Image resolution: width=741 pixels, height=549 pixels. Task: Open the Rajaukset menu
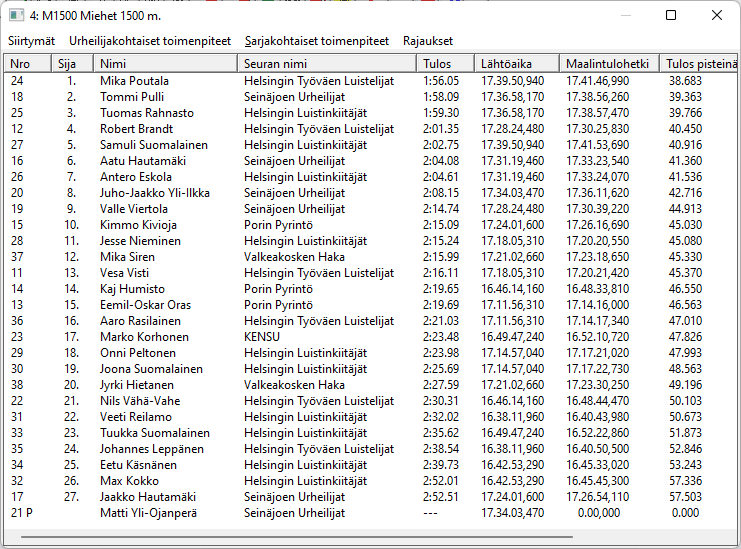click(x=428, y=41)
